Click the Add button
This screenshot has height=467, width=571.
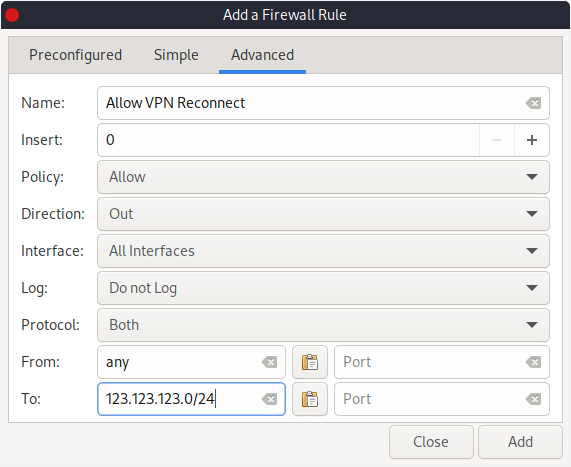click(520, 442)
